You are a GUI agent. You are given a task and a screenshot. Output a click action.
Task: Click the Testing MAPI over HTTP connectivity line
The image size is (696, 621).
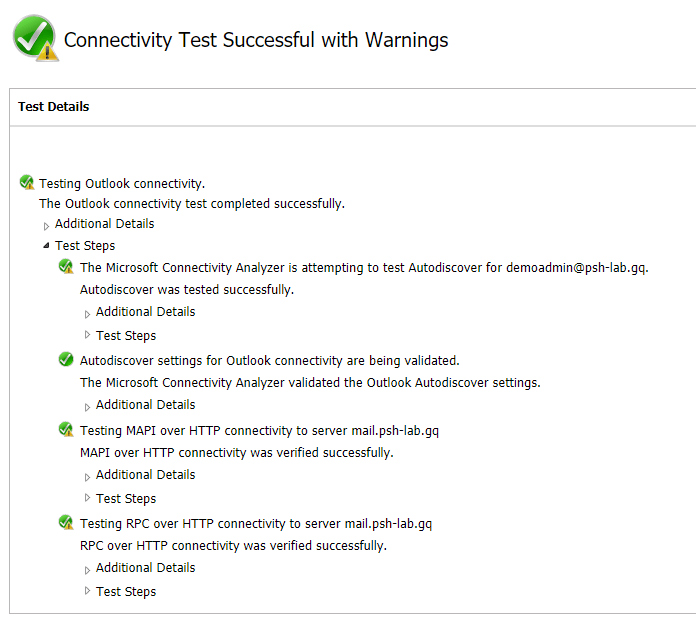259,431
